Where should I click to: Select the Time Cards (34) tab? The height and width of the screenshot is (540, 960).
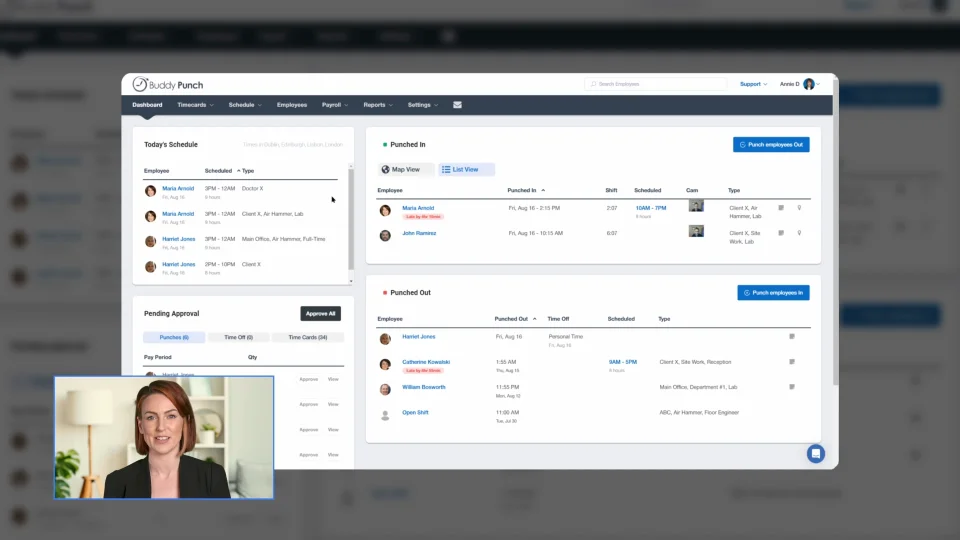tap(307, 337)
